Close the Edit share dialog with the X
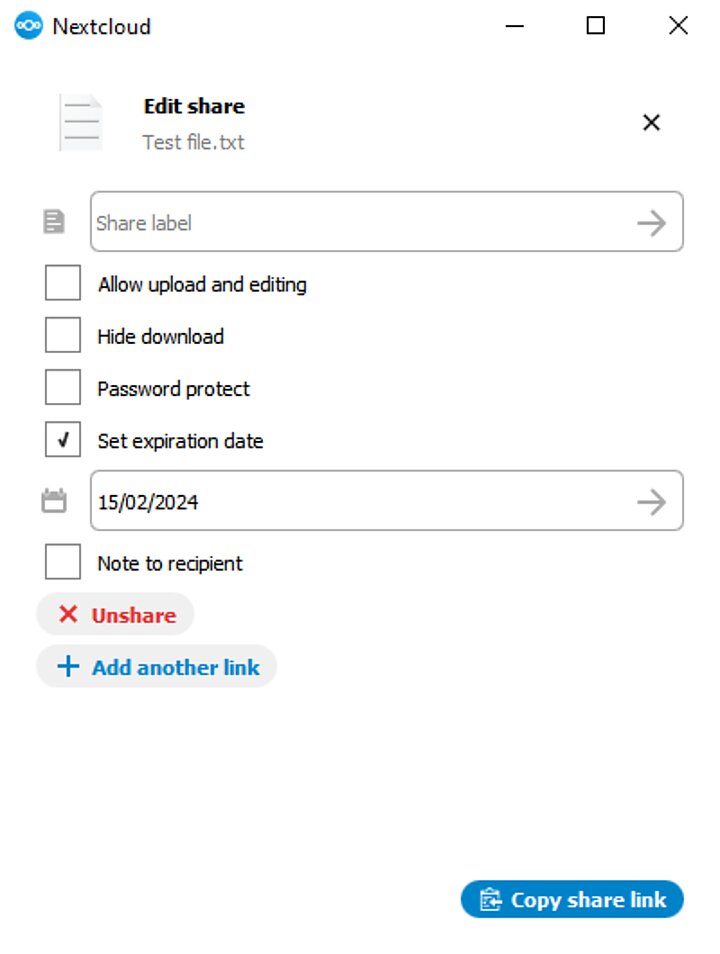 [x=652, y=122]
